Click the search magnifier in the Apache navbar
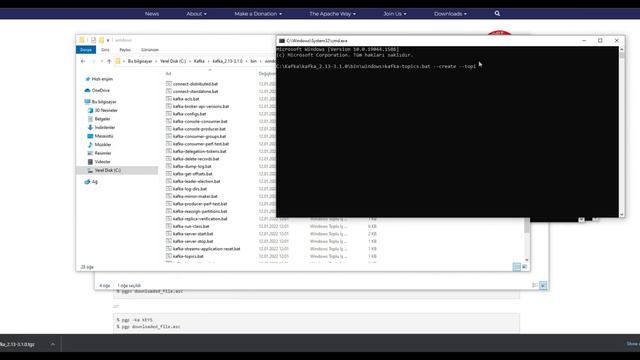Screen dimensions: 640x360 point(497,13)
